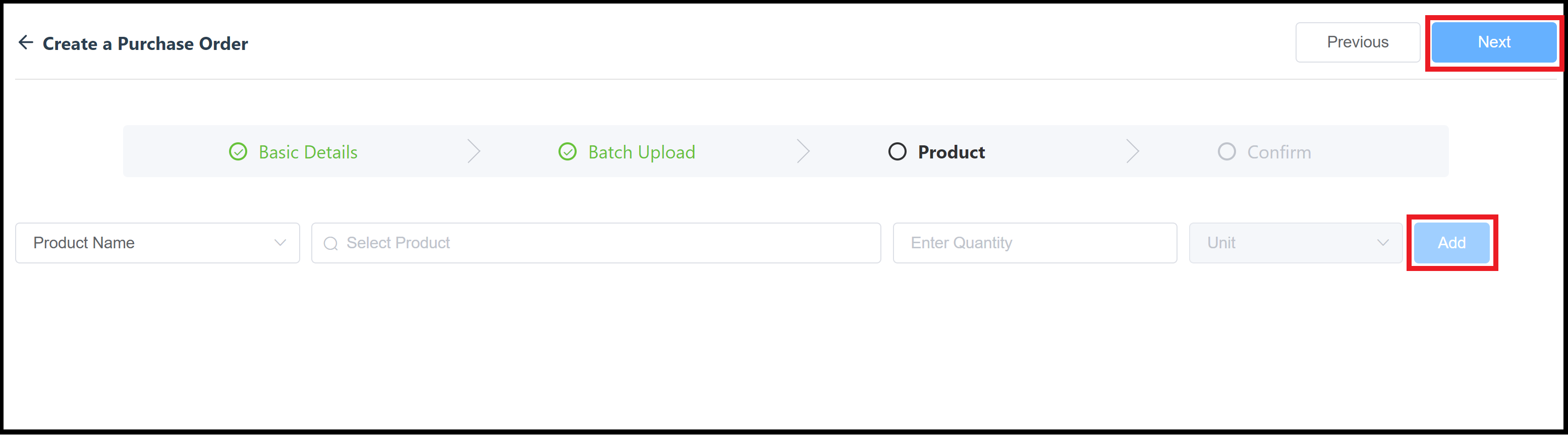1568x435 pixels.
Task: Click the back arrow beside Create a Purchase Order
Action: coord(26,42)
